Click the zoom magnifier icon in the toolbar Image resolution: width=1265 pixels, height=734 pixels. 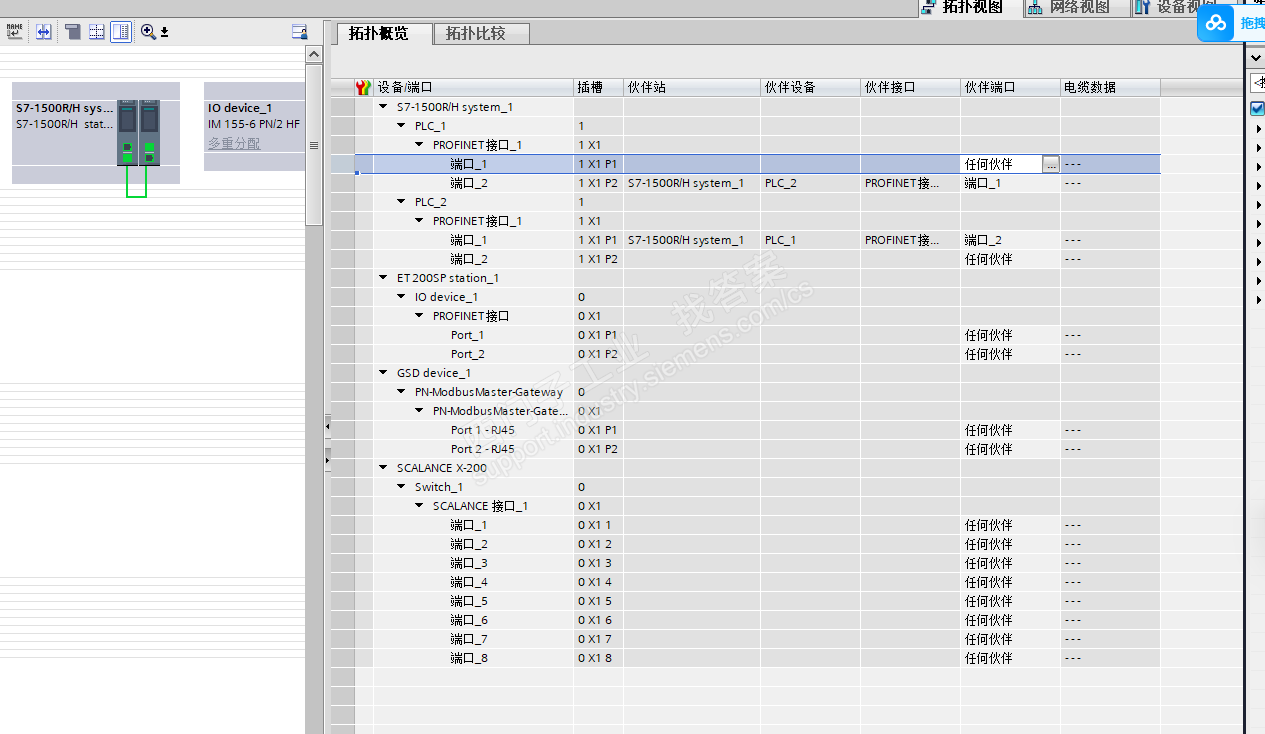click(x=148, y=32)
